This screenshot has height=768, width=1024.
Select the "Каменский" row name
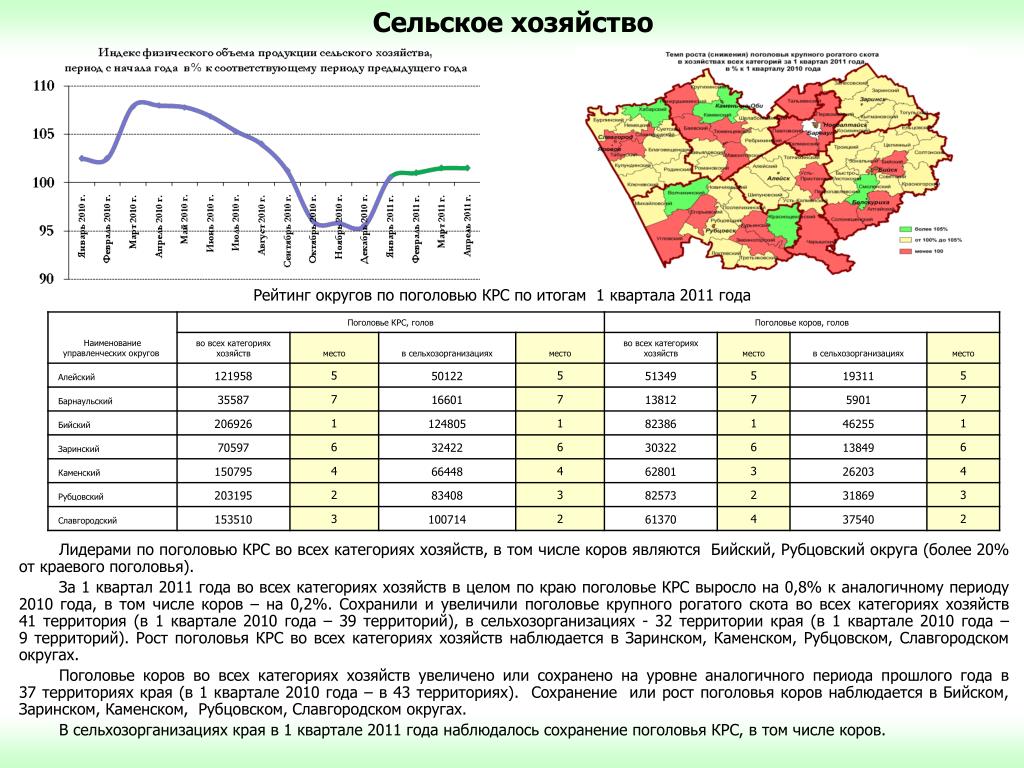(x=79, y=473)
